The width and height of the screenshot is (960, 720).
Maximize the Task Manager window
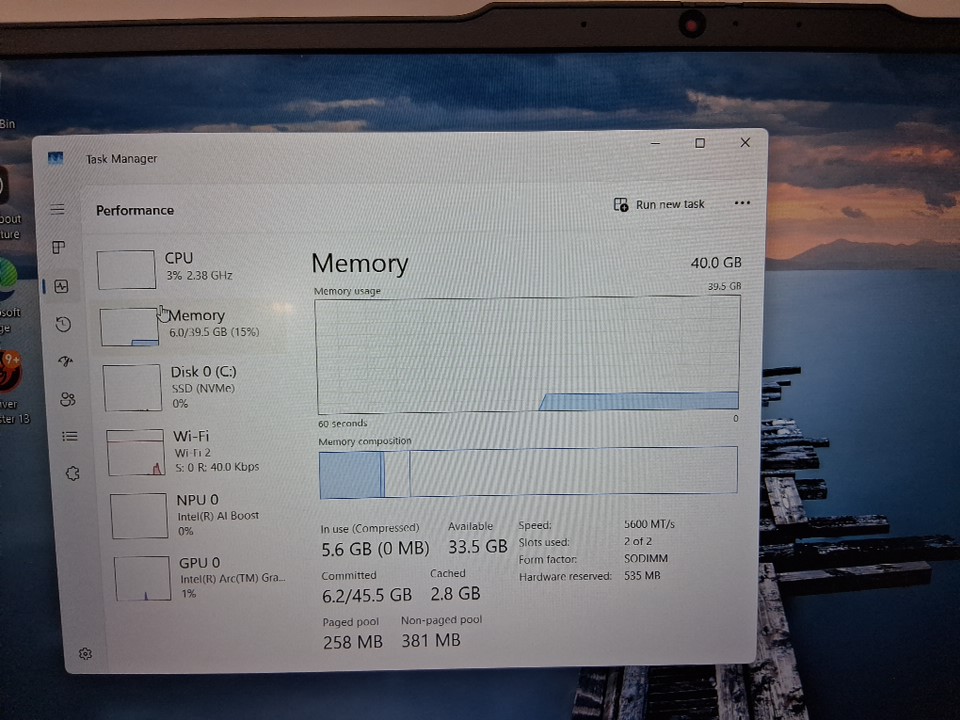(x=700, y=143)
